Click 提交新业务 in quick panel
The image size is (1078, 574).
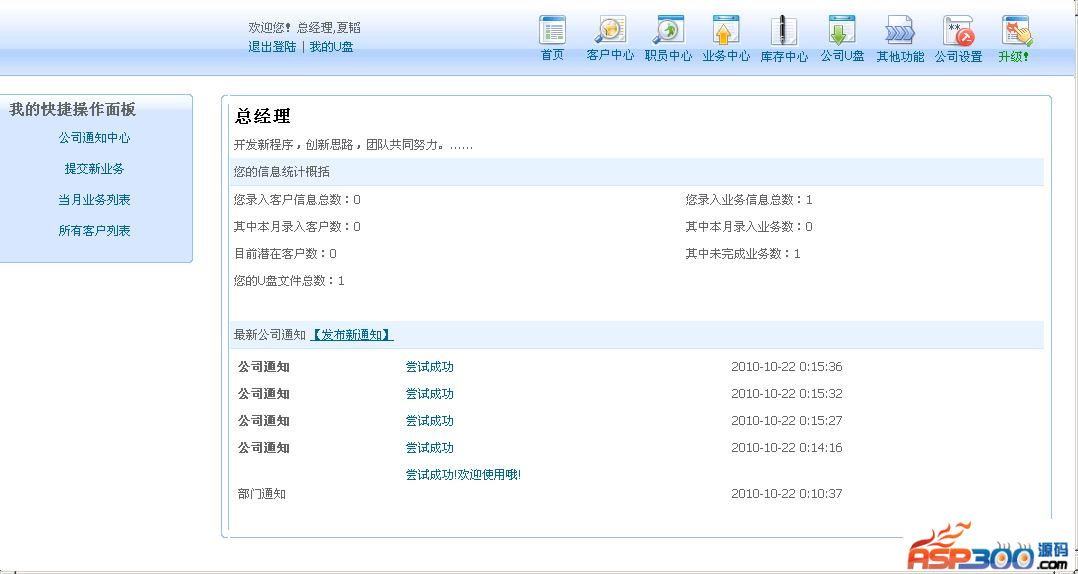pyautogui.click(x=94, y=168)
